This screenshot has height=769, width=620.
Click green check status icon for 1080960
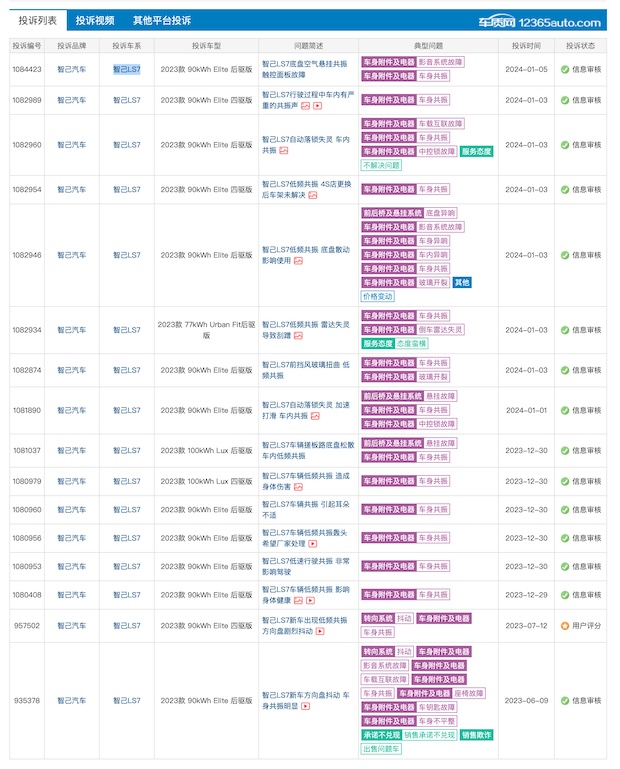[565, 510]
